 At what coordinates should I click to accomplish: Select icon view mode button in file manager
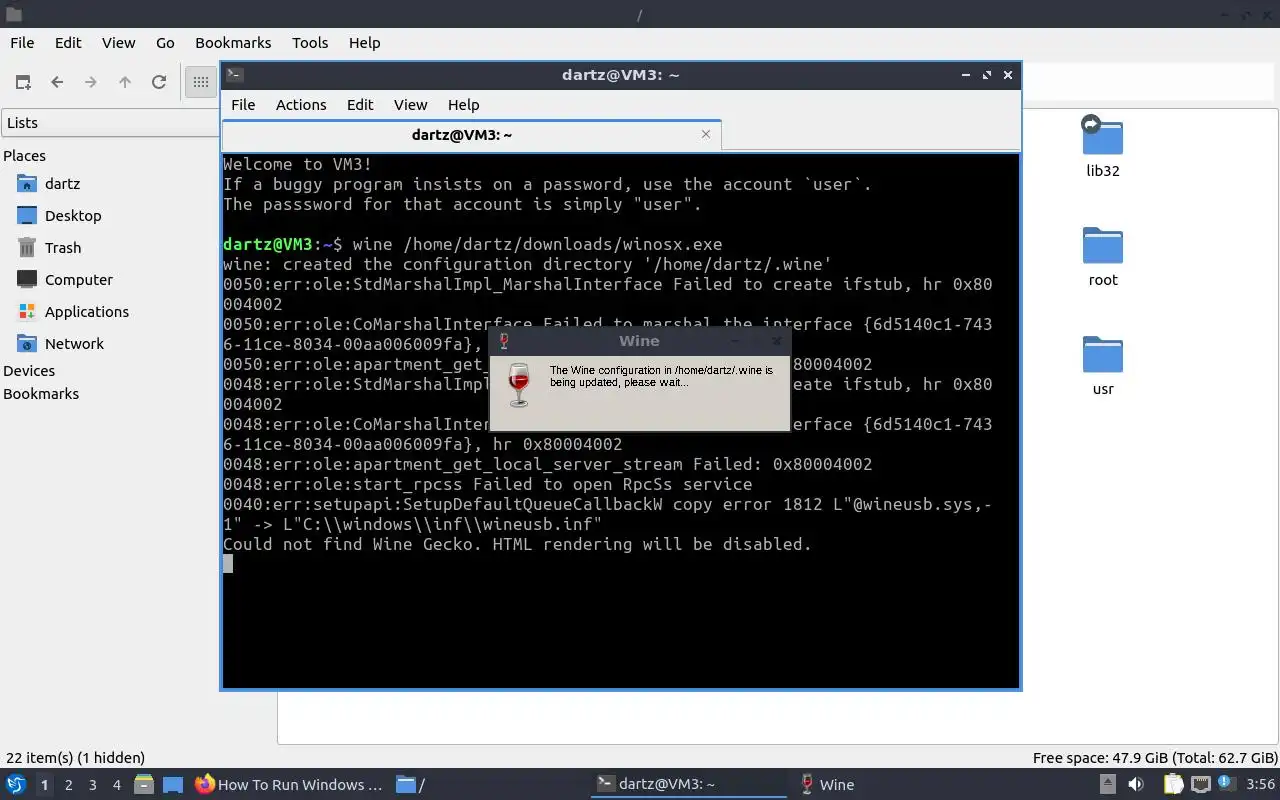(x=200, y=82)
